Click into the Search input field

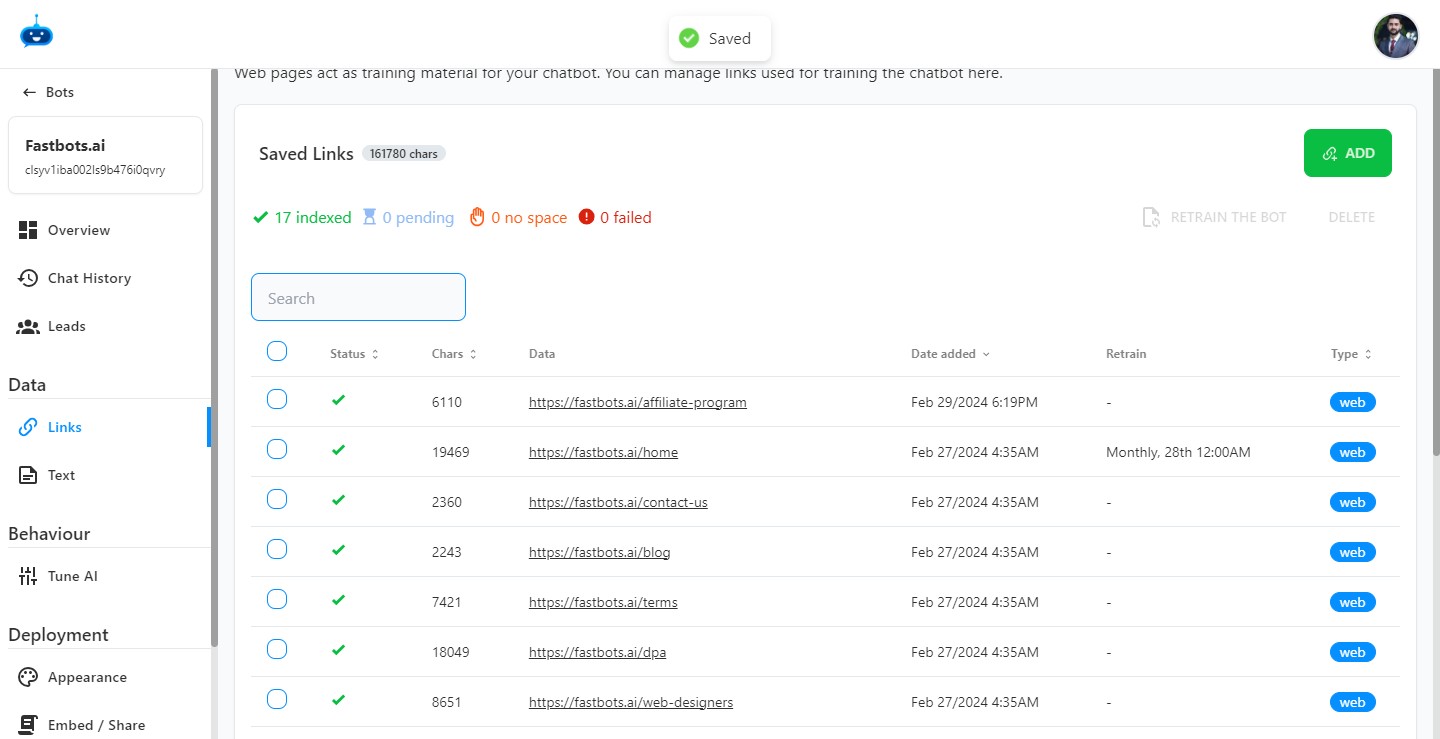358,298
